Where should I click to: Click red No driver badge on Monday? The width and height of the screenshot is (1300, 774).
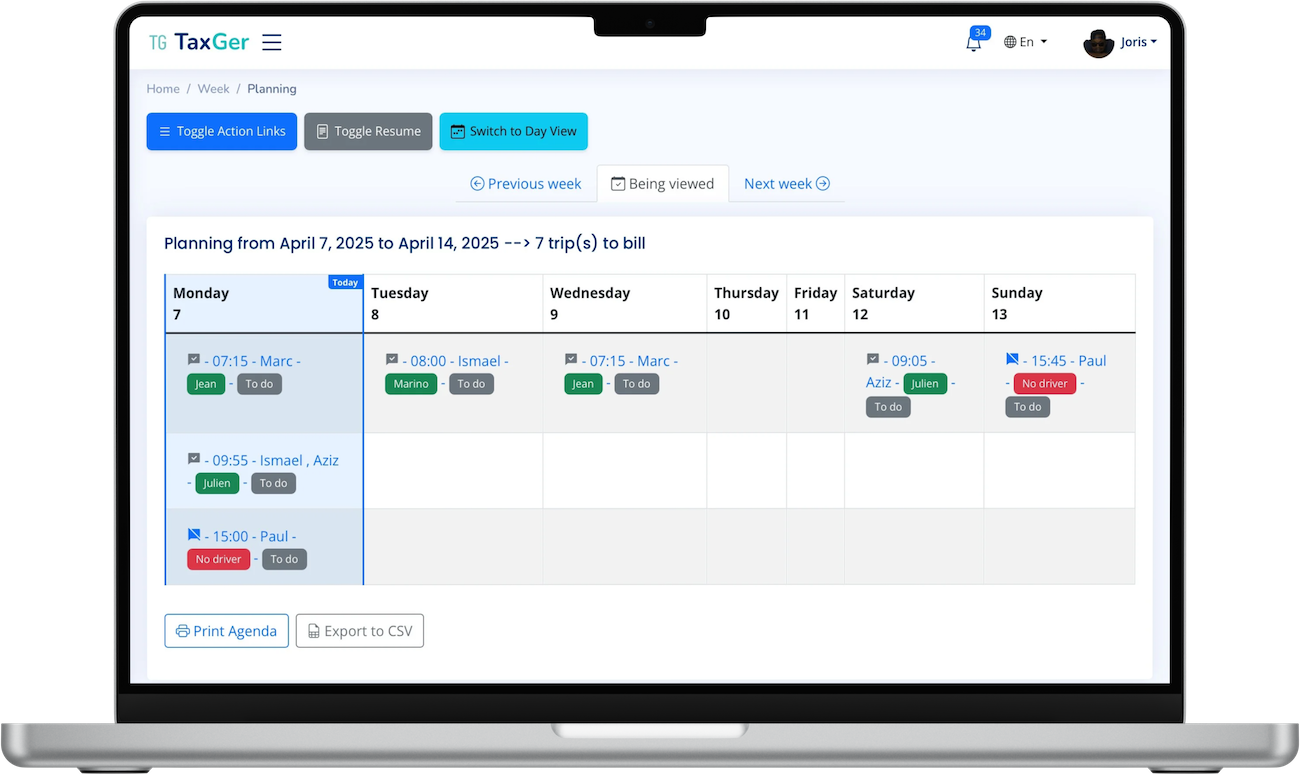pos(218,559)
